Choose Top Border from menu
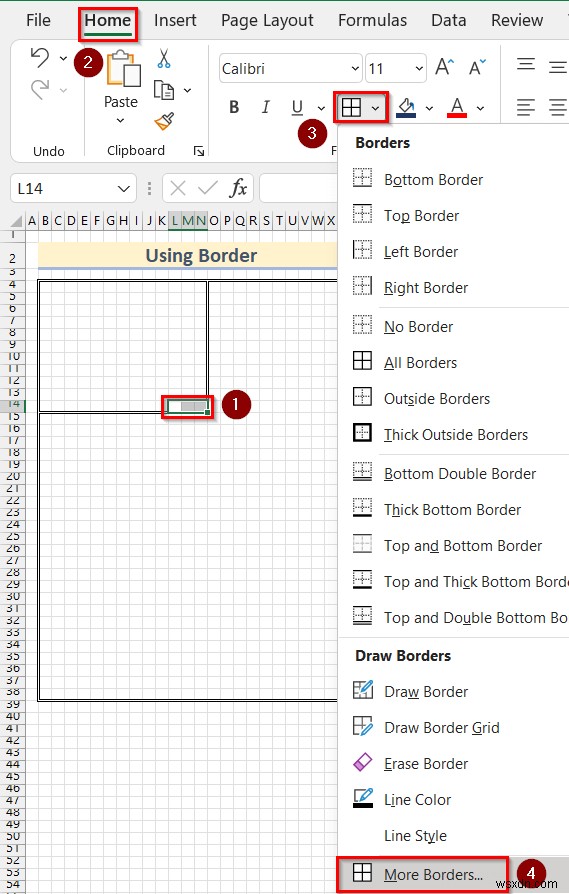Viewport: 569px width, 894px height. point(454,216)
